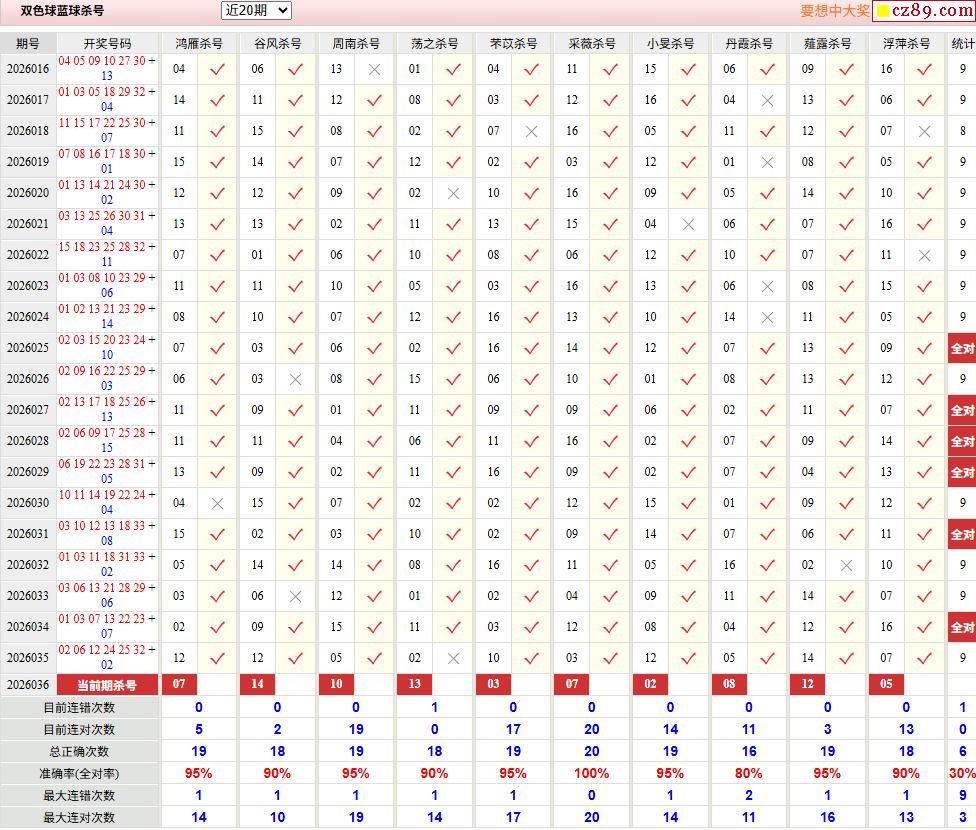The height and width of the screenshot is (830, 976).
Task: Click the 鸿雁杀号 column header
Action: point(199,44)
